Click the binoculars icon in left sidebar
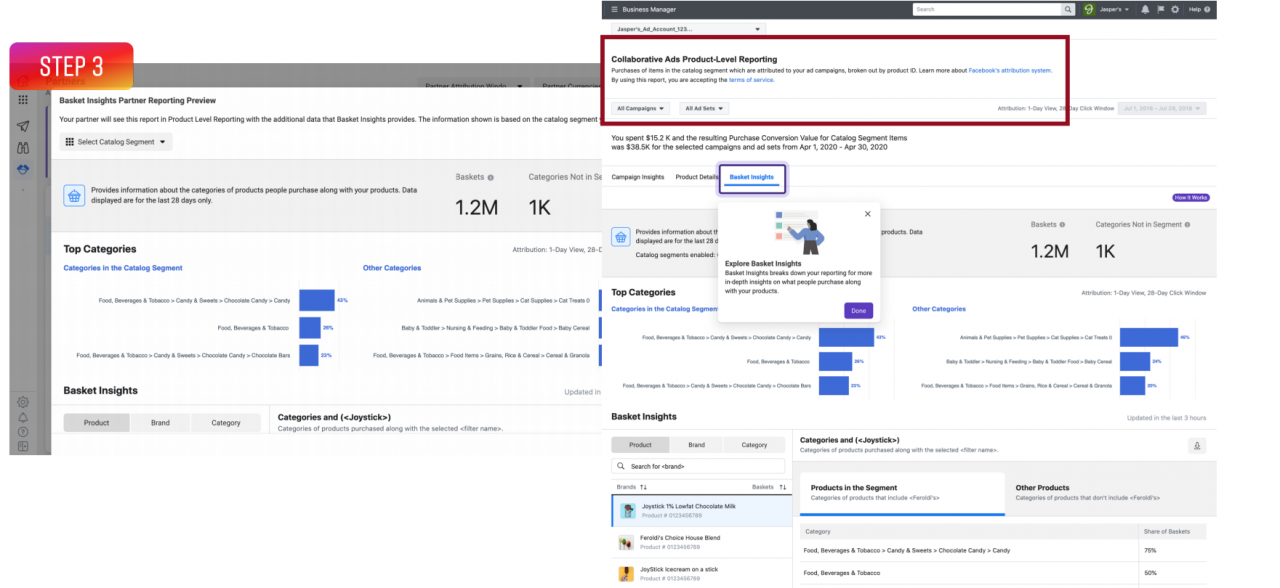 pyautogui.click(x=23, y=148)
